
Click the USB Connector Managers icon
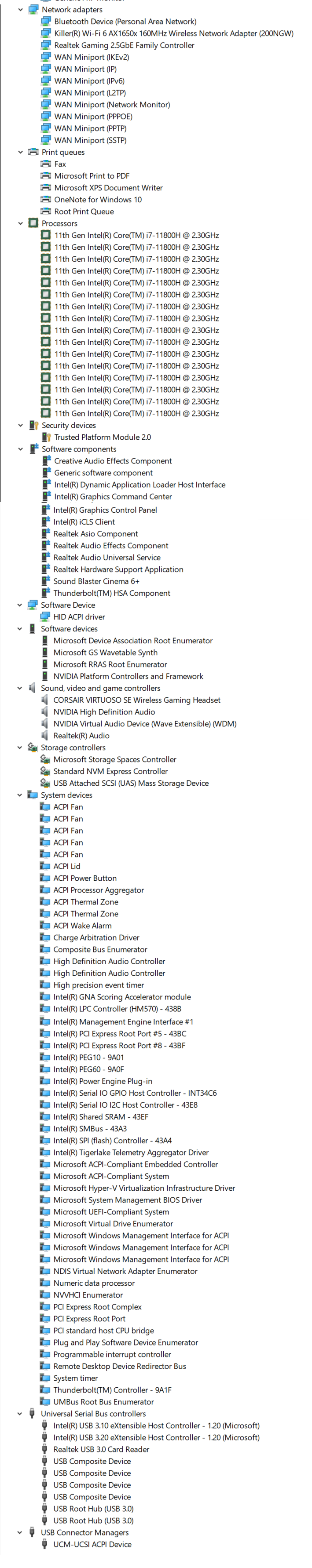pyautogui.click(x=32, y=1533)
